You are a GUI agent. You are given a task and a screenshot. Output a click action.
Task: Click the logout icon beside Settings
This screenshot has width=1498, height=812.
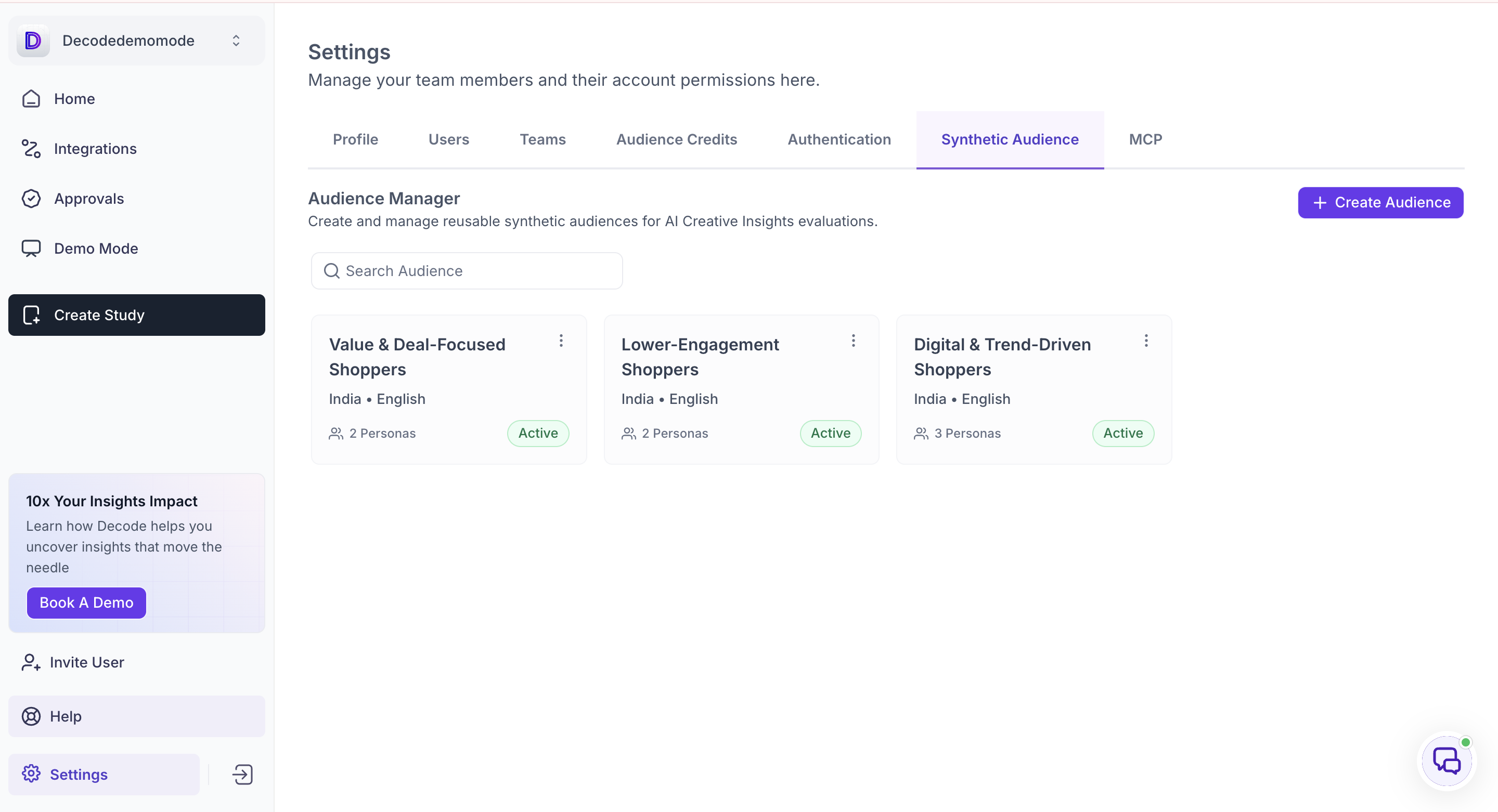[242, 774]
